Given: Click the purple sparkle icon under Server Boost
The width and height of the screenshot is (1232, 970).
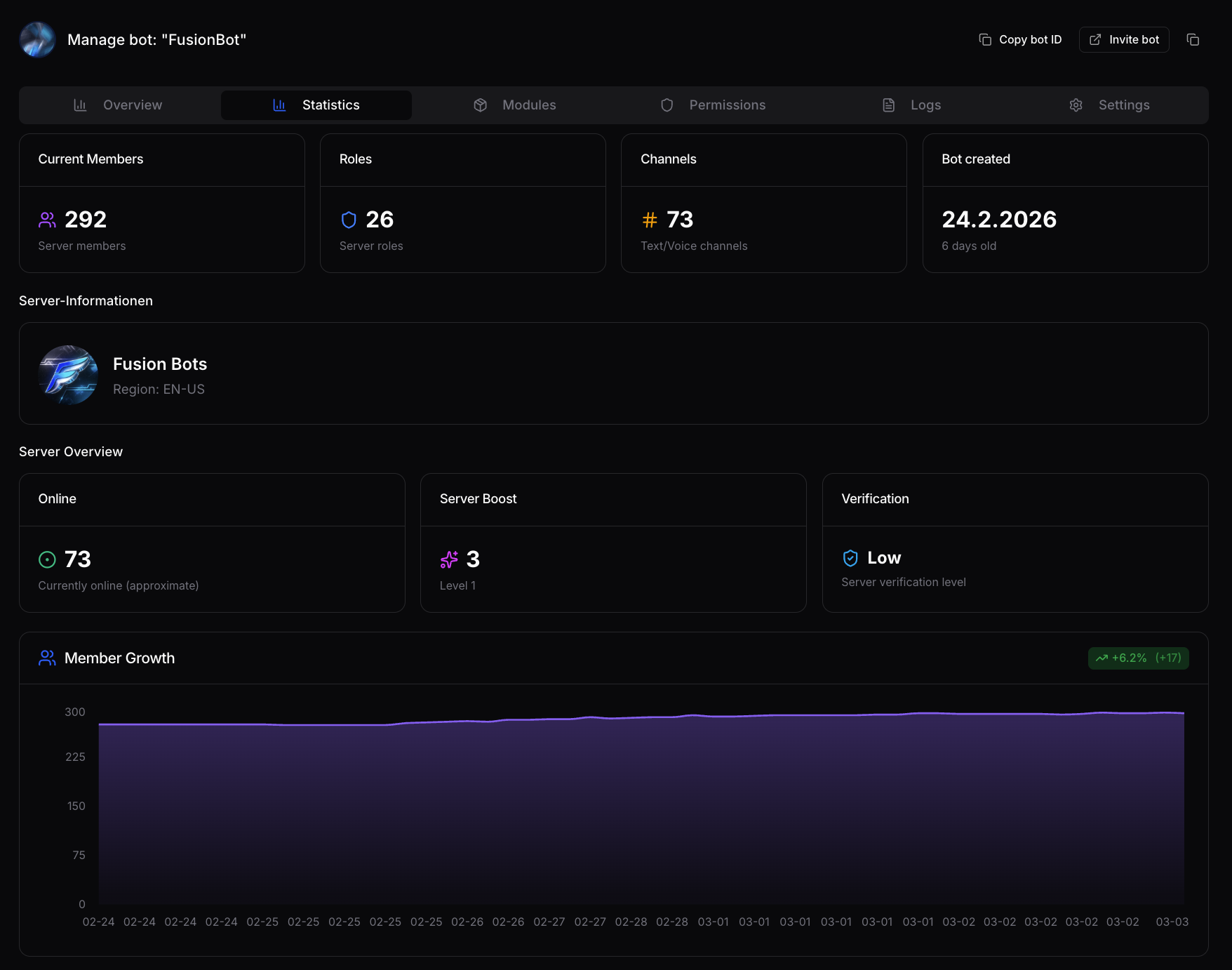Looking at the screenshot, I should tap(448, 559).
